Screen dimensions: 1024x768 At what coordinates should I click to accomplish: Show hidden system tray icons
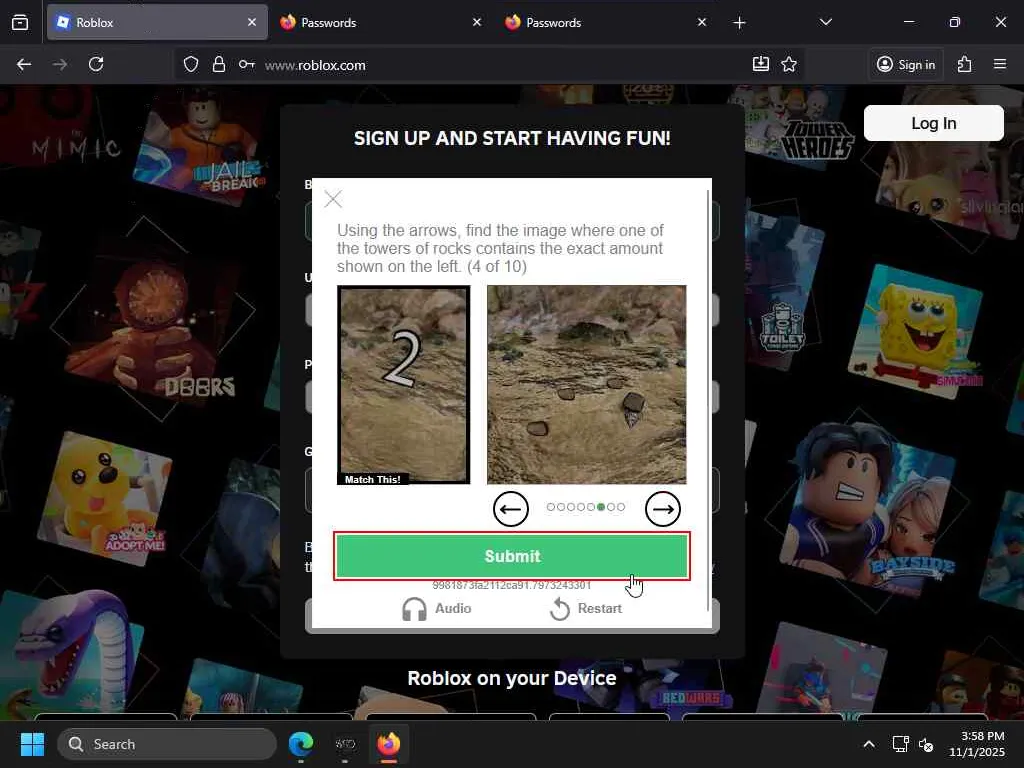[x=869, y=744]
